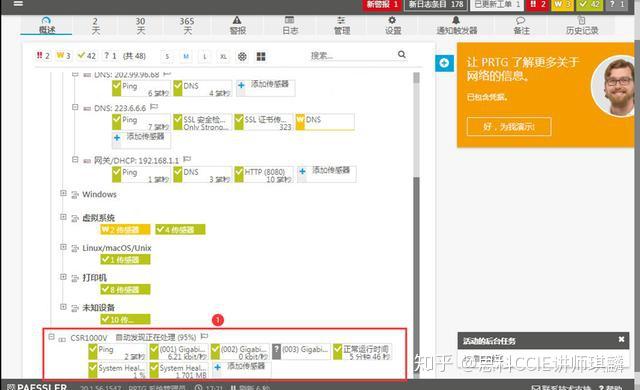Viewport: 640px width, 390px height.
Task: Add sensor (添加传感器) under DNS: 223.6.6.6
Action: (141, 139)
